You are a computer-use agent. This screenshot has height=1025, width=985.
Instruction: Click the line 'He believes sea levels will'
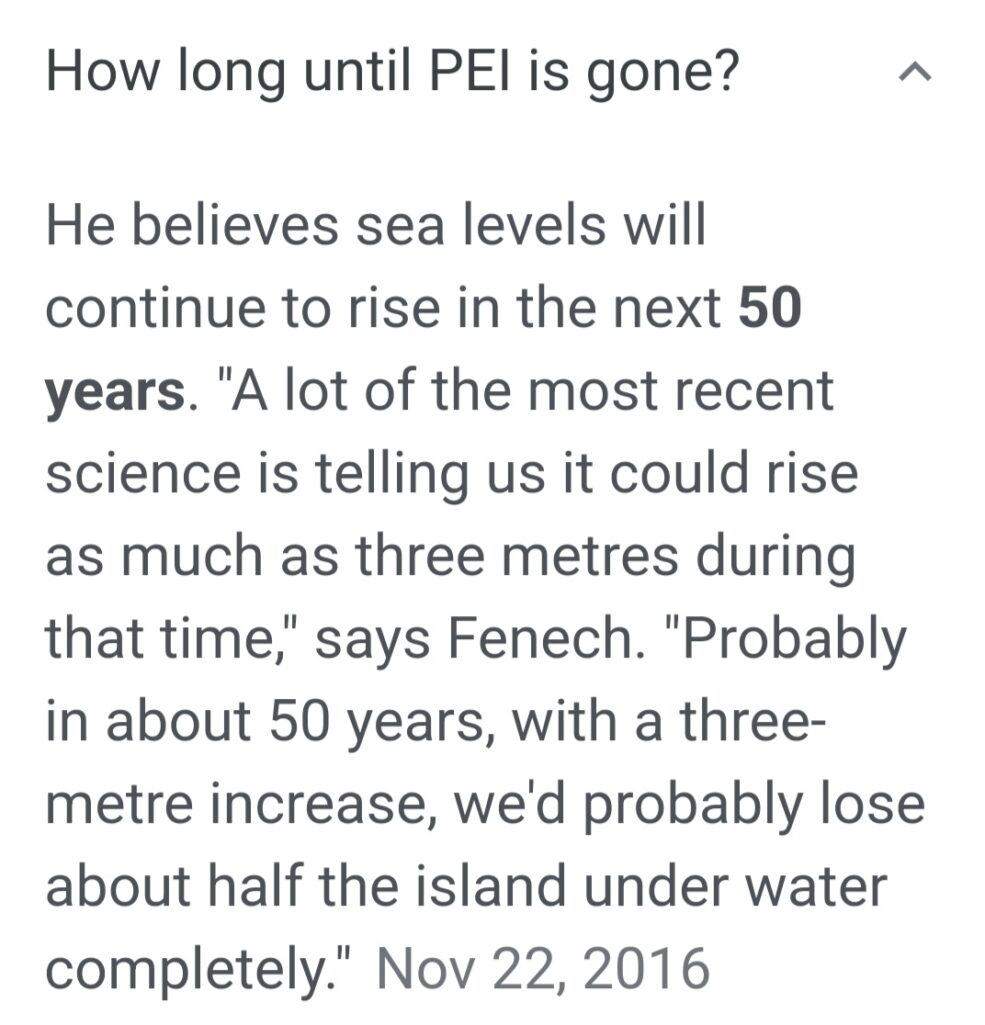pyautogui.click(x=376, y=225)
